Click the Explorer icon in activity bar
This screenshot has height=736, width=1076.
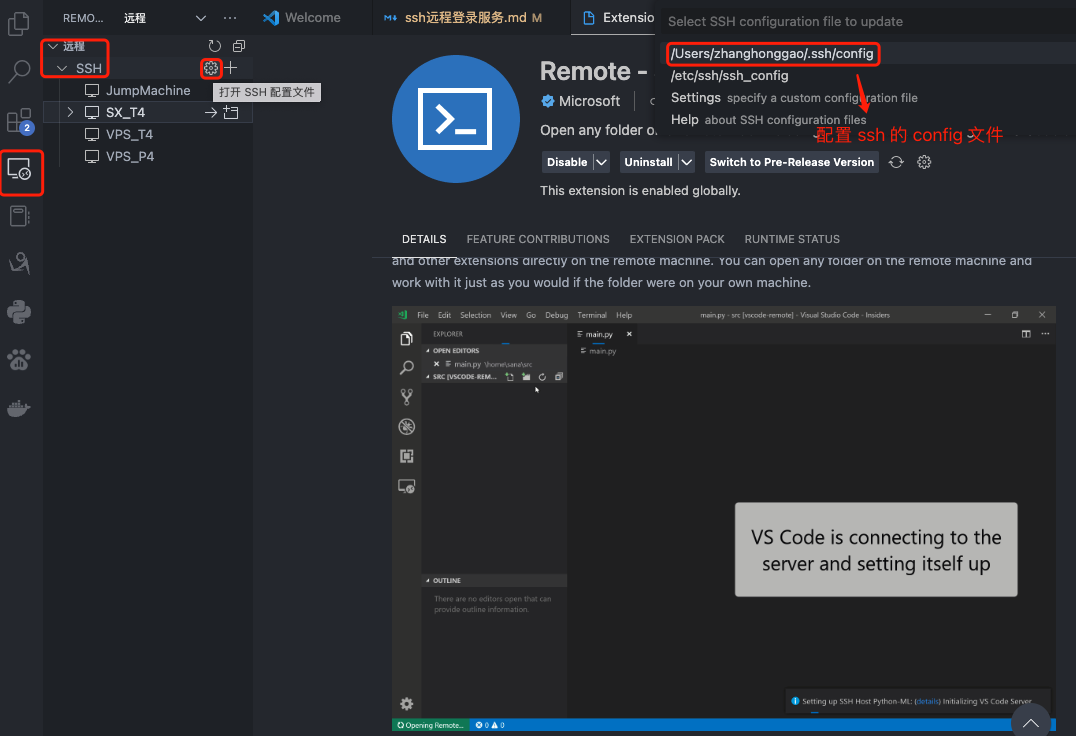click(18, 22)
